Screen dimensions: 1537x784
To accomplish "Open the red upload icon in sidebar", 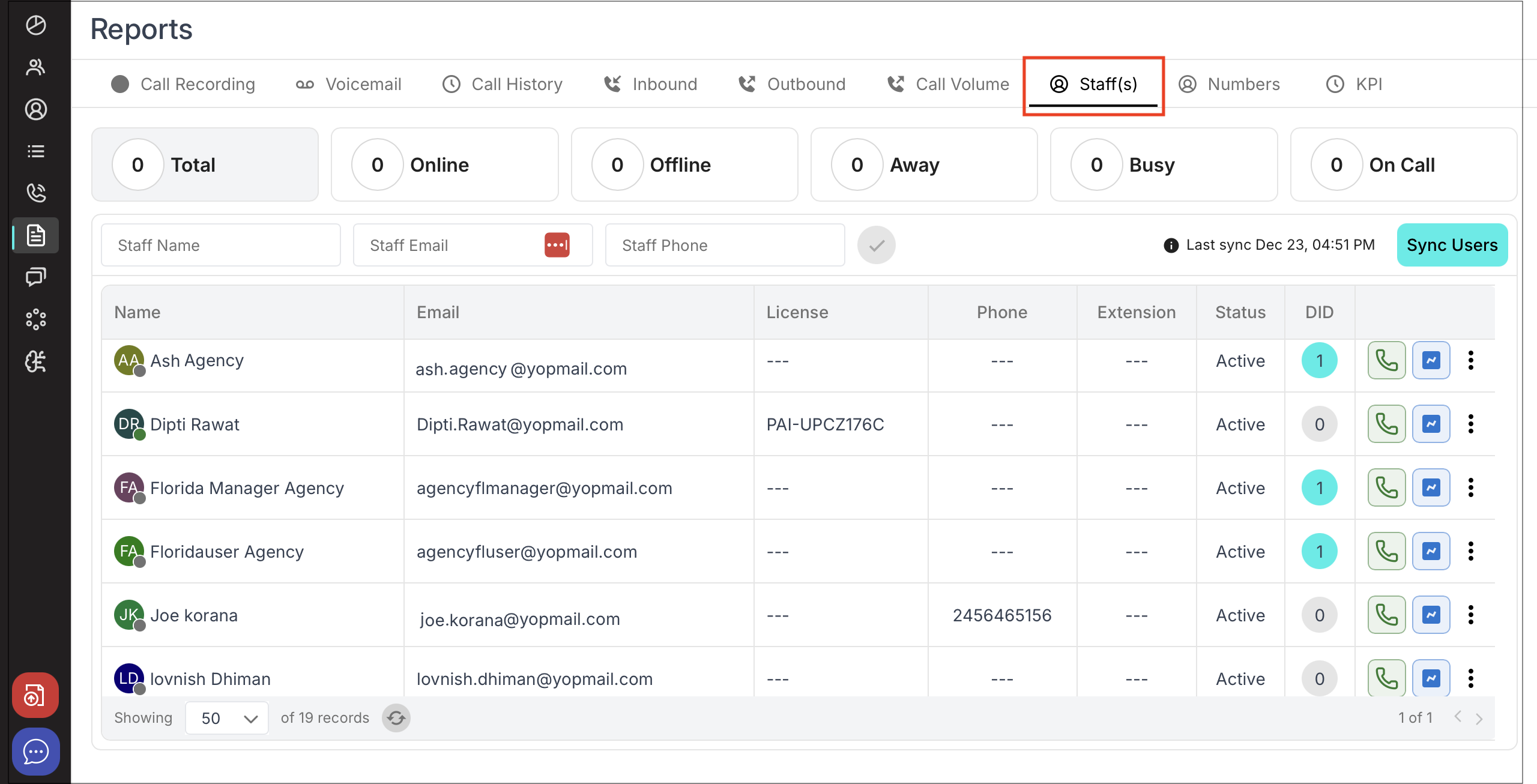I will [x=35, y=696].
